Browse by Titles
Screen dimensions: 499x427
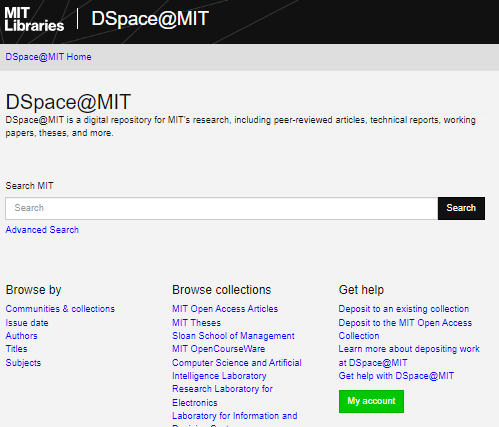(x=16, y=349)
